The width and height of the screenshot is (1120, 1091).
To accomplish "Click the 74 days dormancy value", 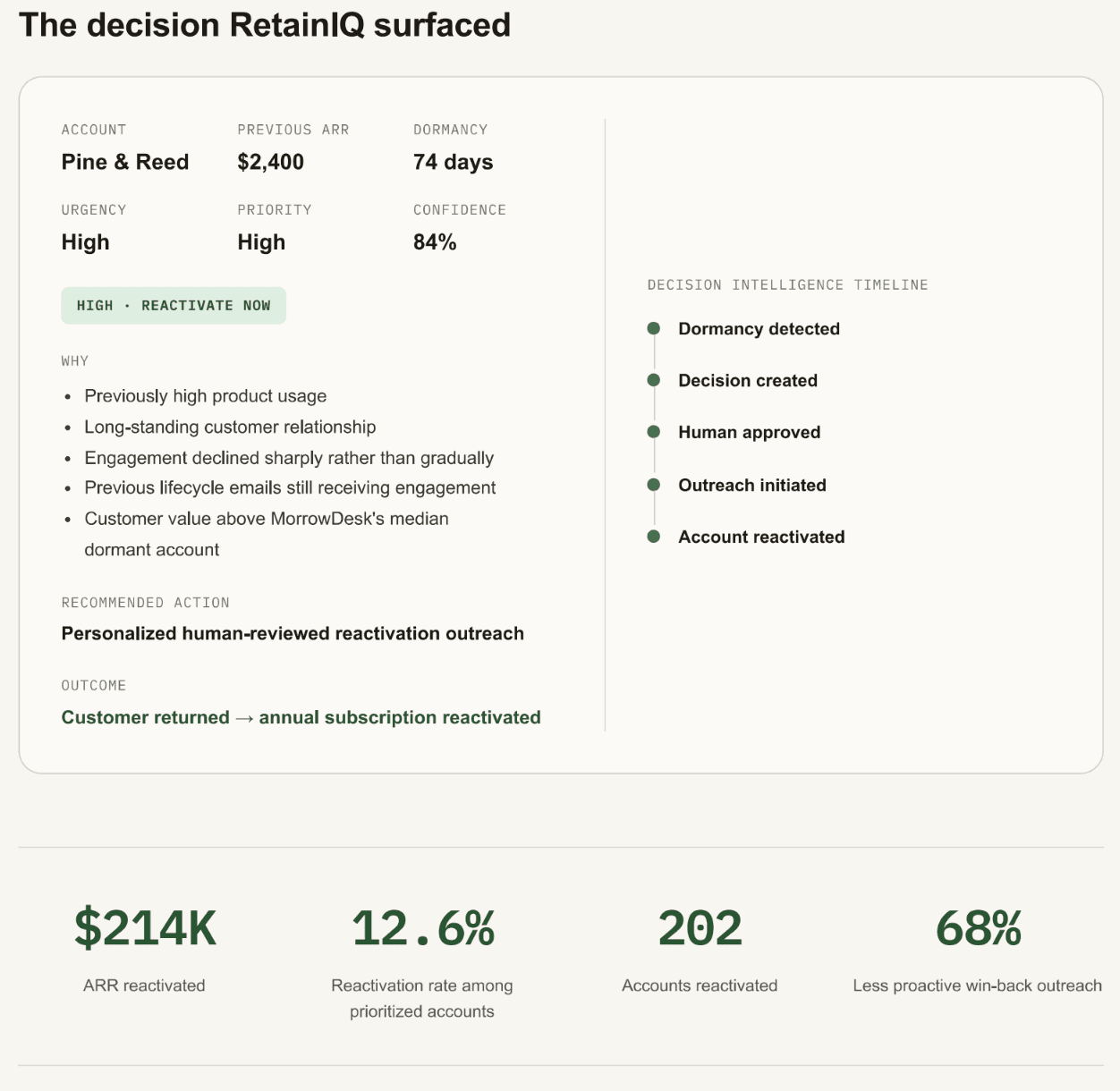I will click(x=454, y=162).
